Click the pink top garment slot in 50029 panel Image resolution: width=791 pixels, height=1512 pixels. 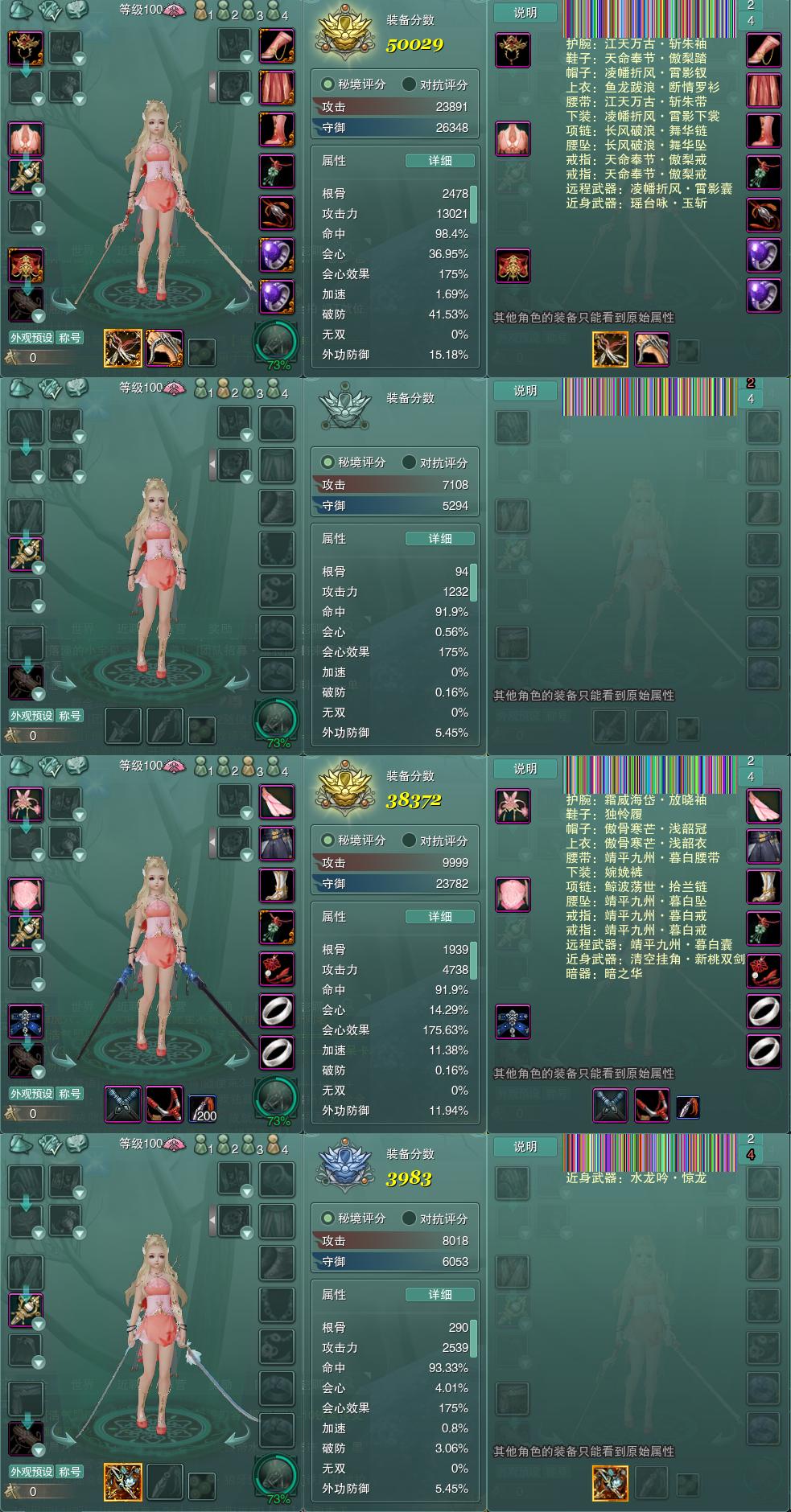(26, 138)
